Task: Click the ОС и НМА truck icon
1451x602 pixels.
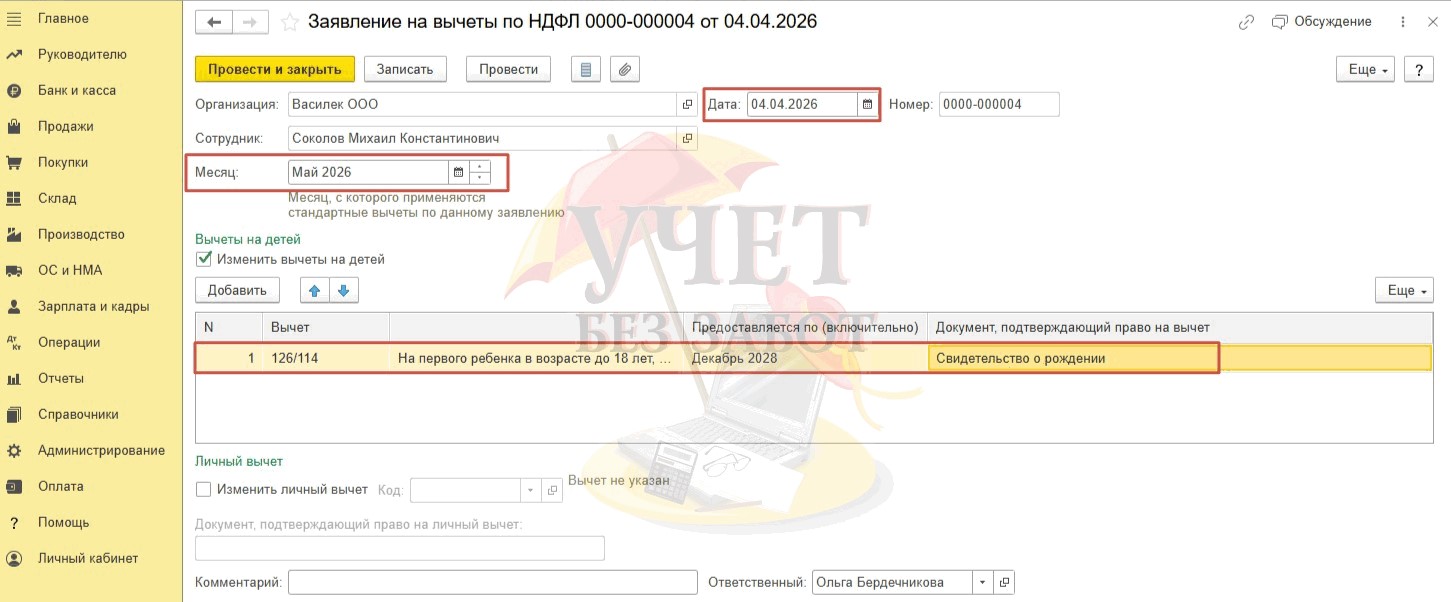Action: point(14,270)
